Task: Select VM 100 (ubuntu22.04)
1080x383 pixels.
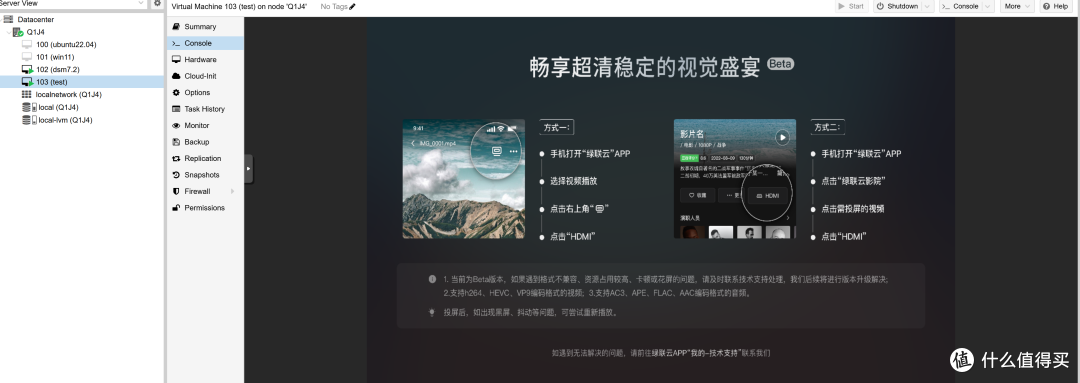Action: (x=66, y=44)
